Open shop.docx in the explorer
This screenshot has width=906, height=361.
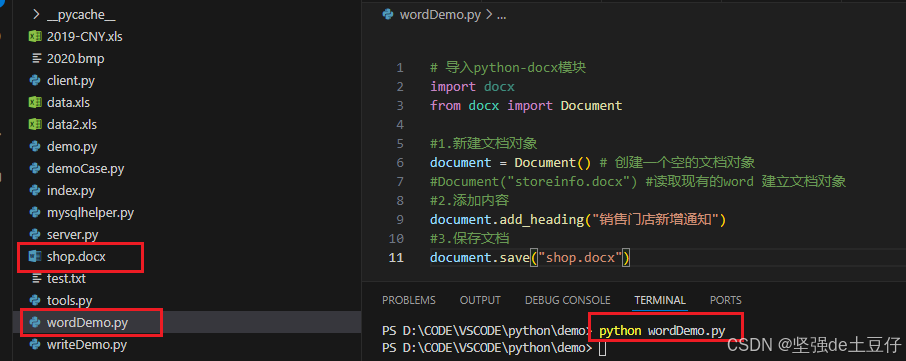click(x=76, y=256)
